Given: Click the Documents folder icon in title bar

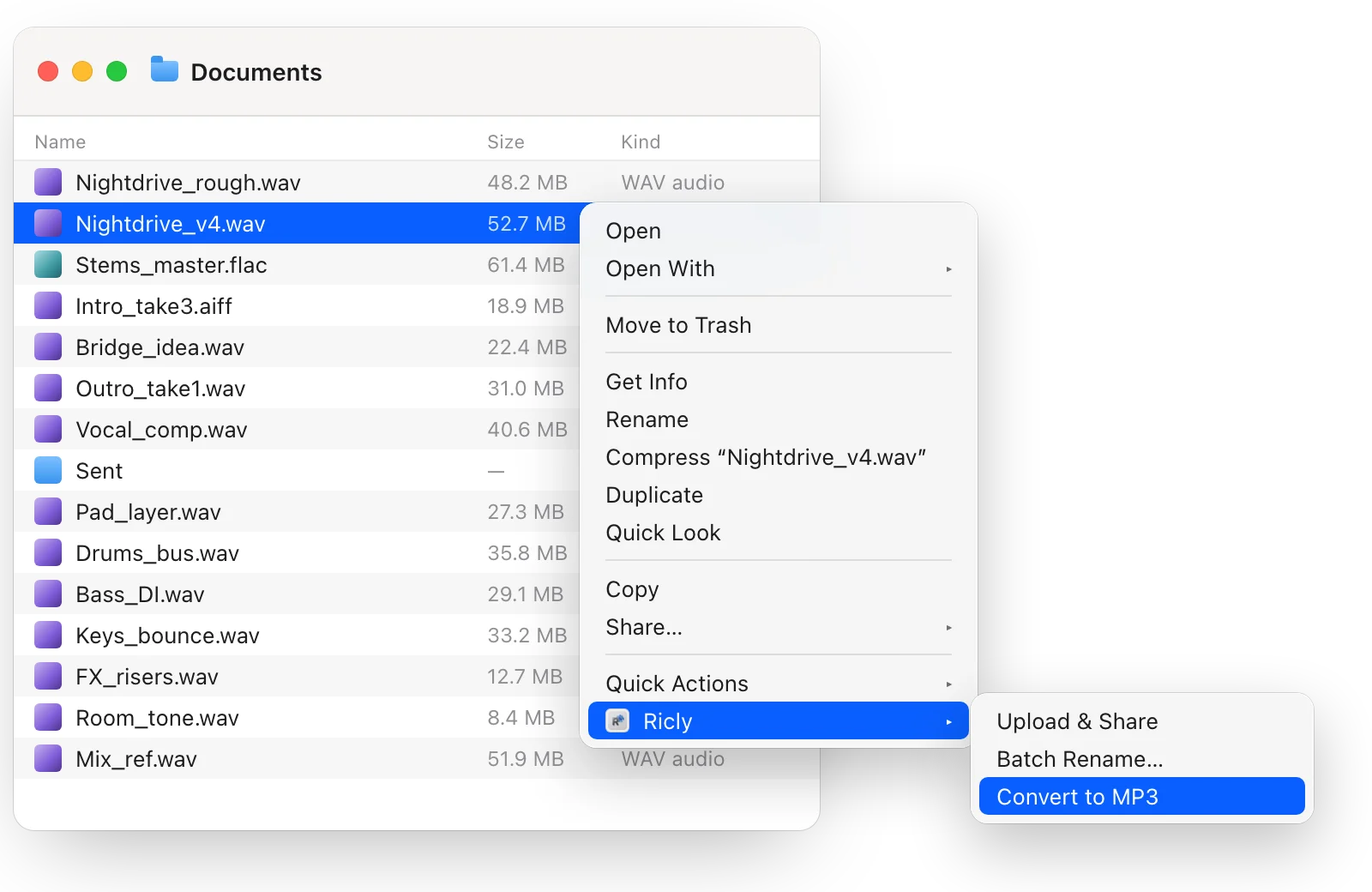Looking at the screenshot, I should coord(165,69).
